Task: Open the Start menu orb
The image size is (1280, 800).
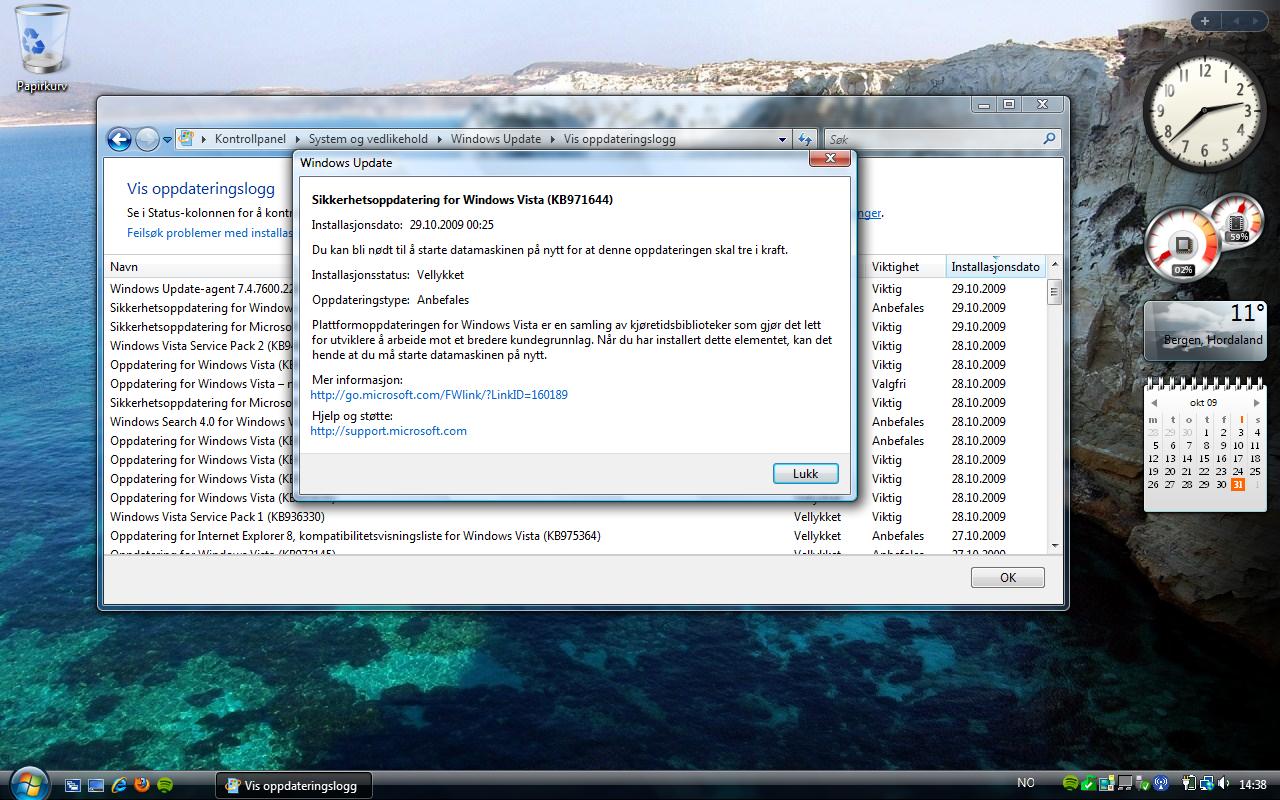Action: 27,783
